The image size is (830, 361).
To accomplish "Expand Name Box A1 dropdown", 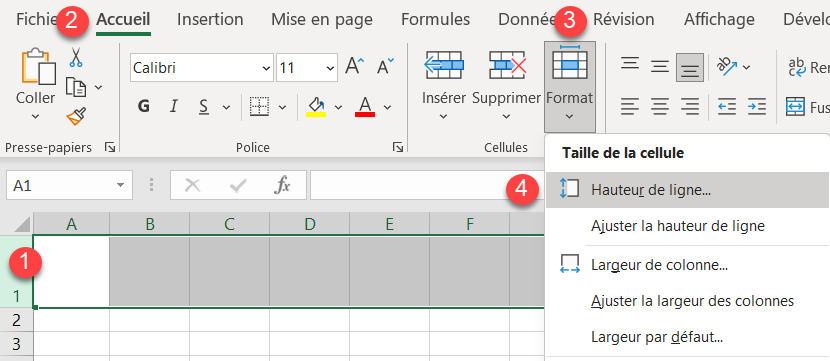I will pyautogui.click(x=120, y=185).
